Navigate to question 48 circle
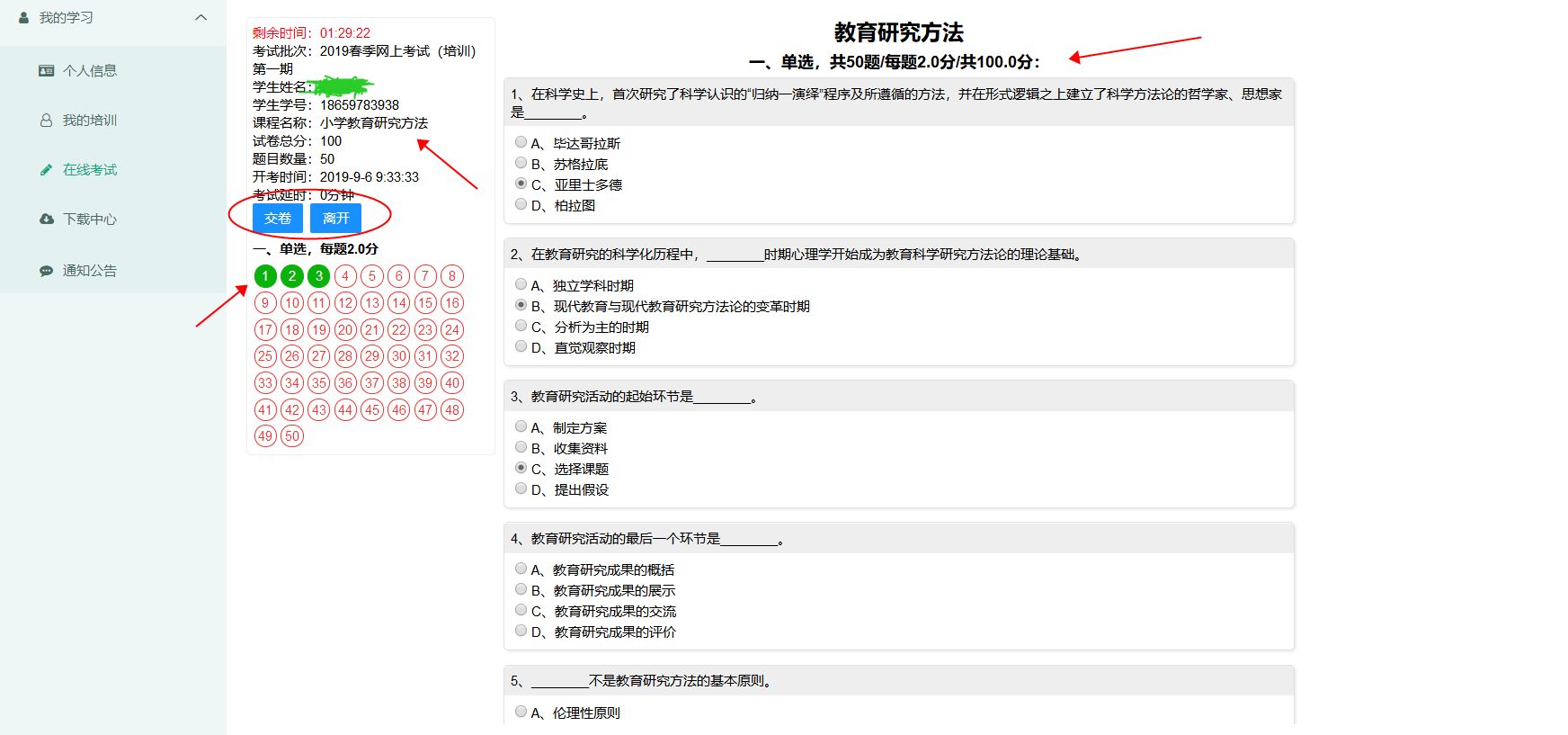 (x=452, y=410)
